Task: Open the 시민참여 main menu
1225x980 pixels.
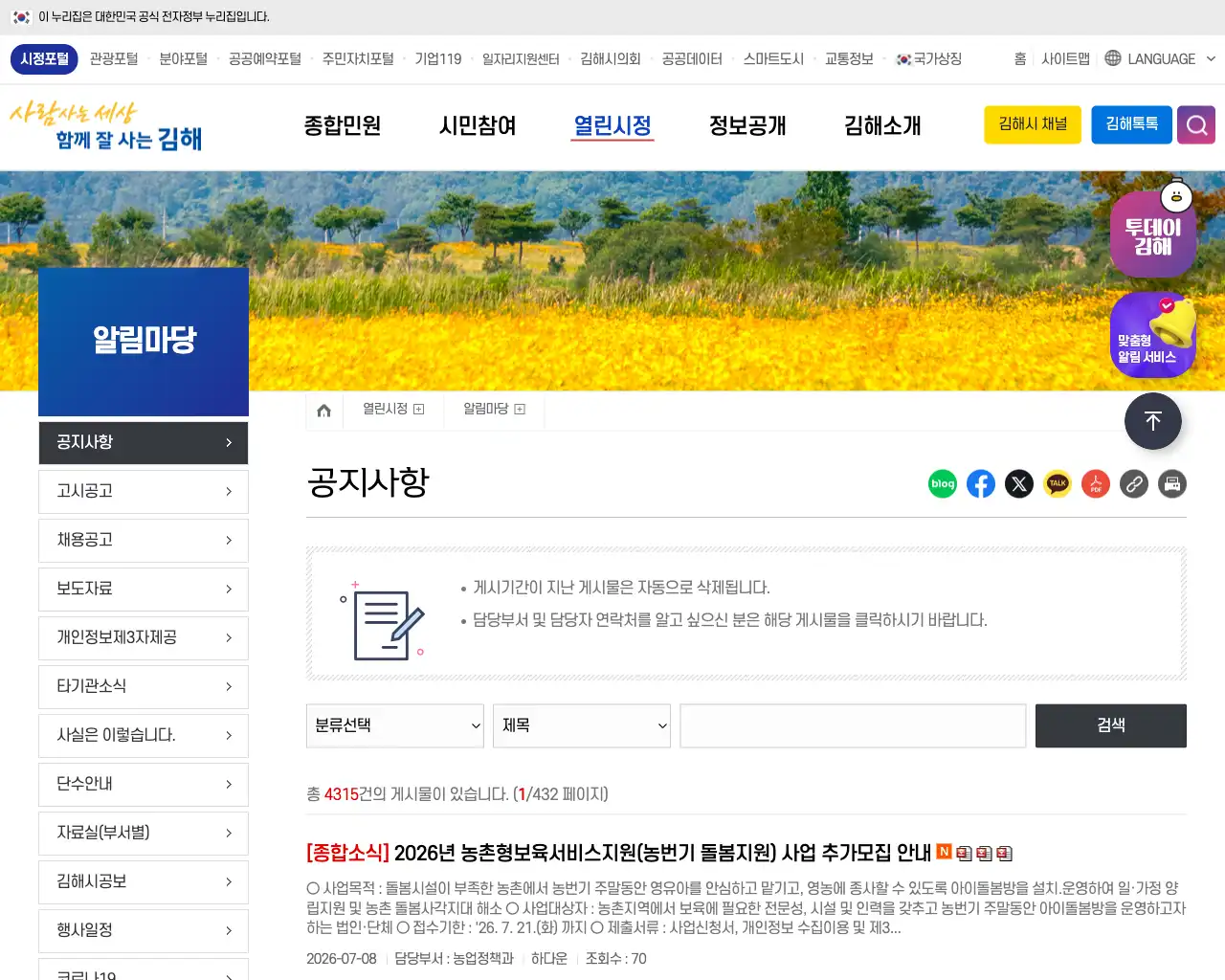Action: pos(478,126)
